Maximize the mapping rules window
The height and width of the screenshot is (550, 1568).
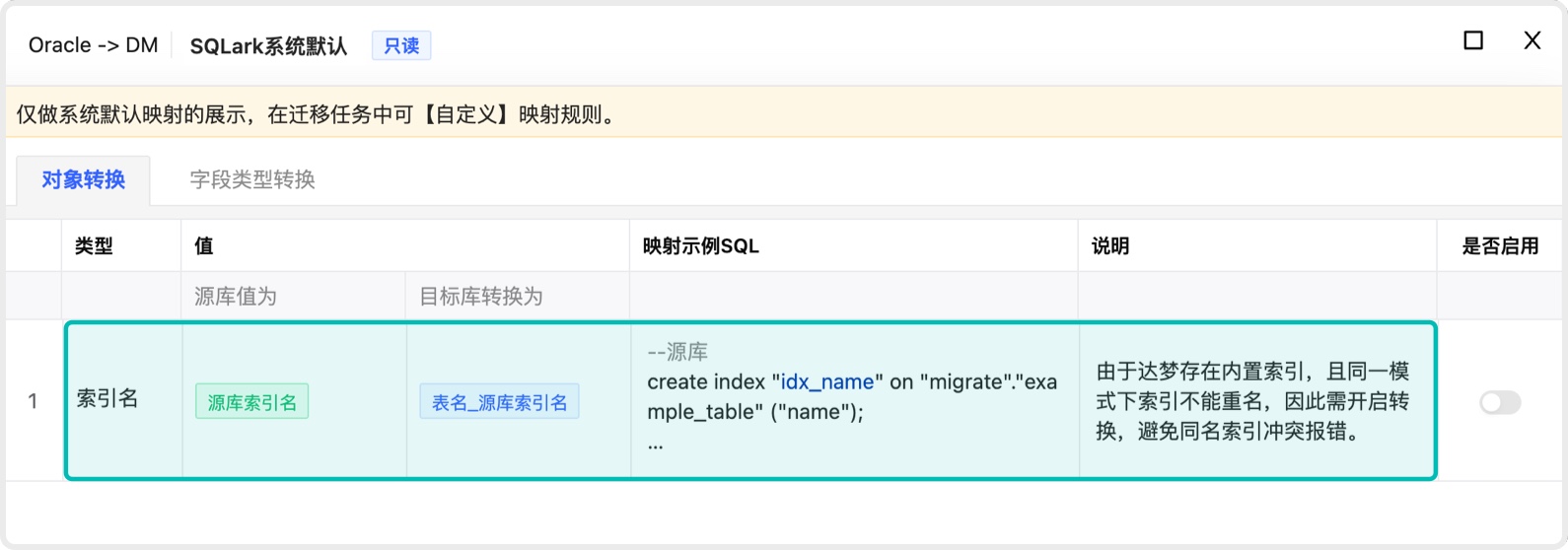click(x=1472, y=40)
